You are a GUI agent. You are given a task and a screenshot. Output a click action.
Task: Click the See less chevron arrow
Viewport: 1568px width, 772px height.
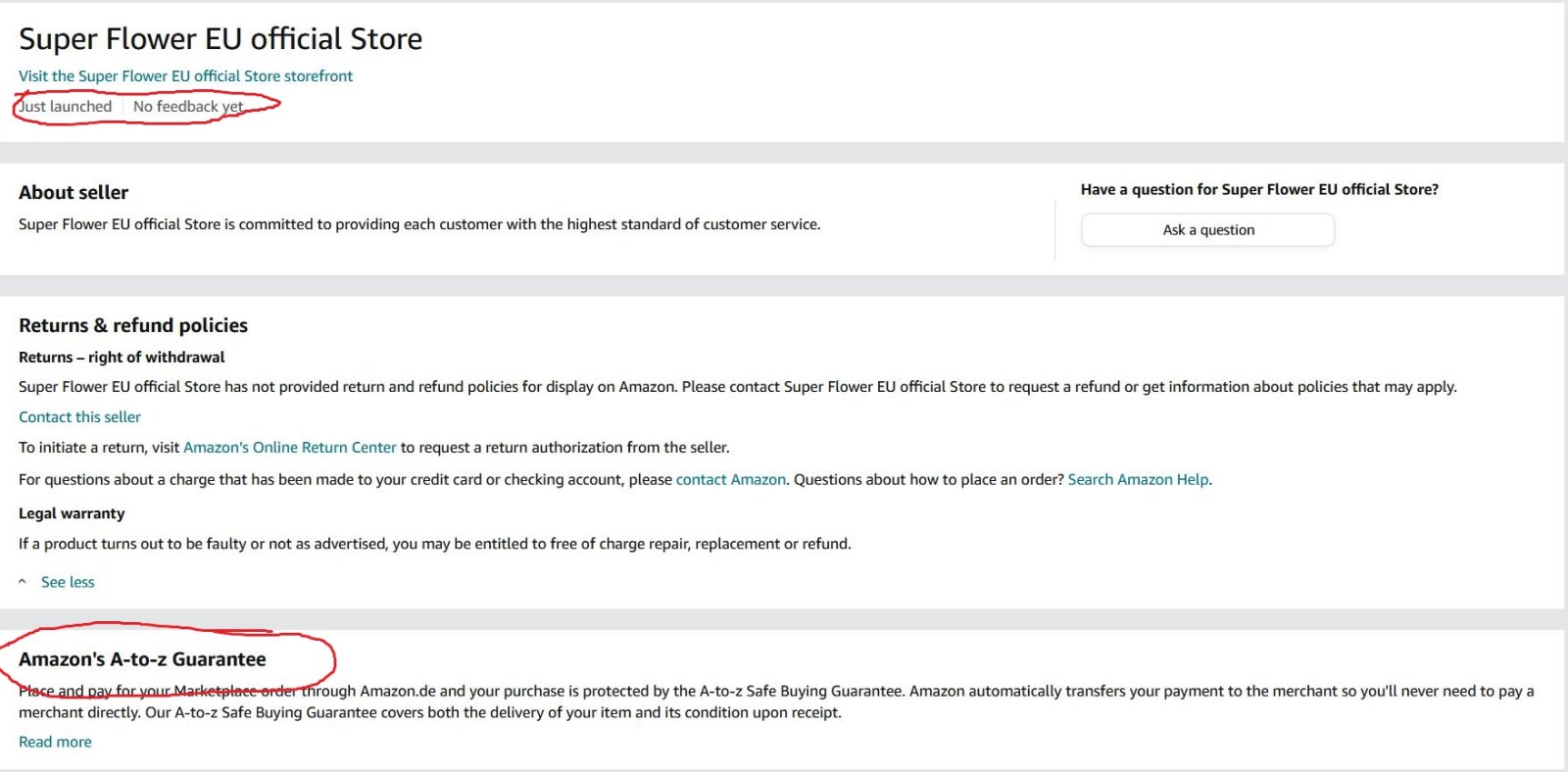click(x=23, y=582)
